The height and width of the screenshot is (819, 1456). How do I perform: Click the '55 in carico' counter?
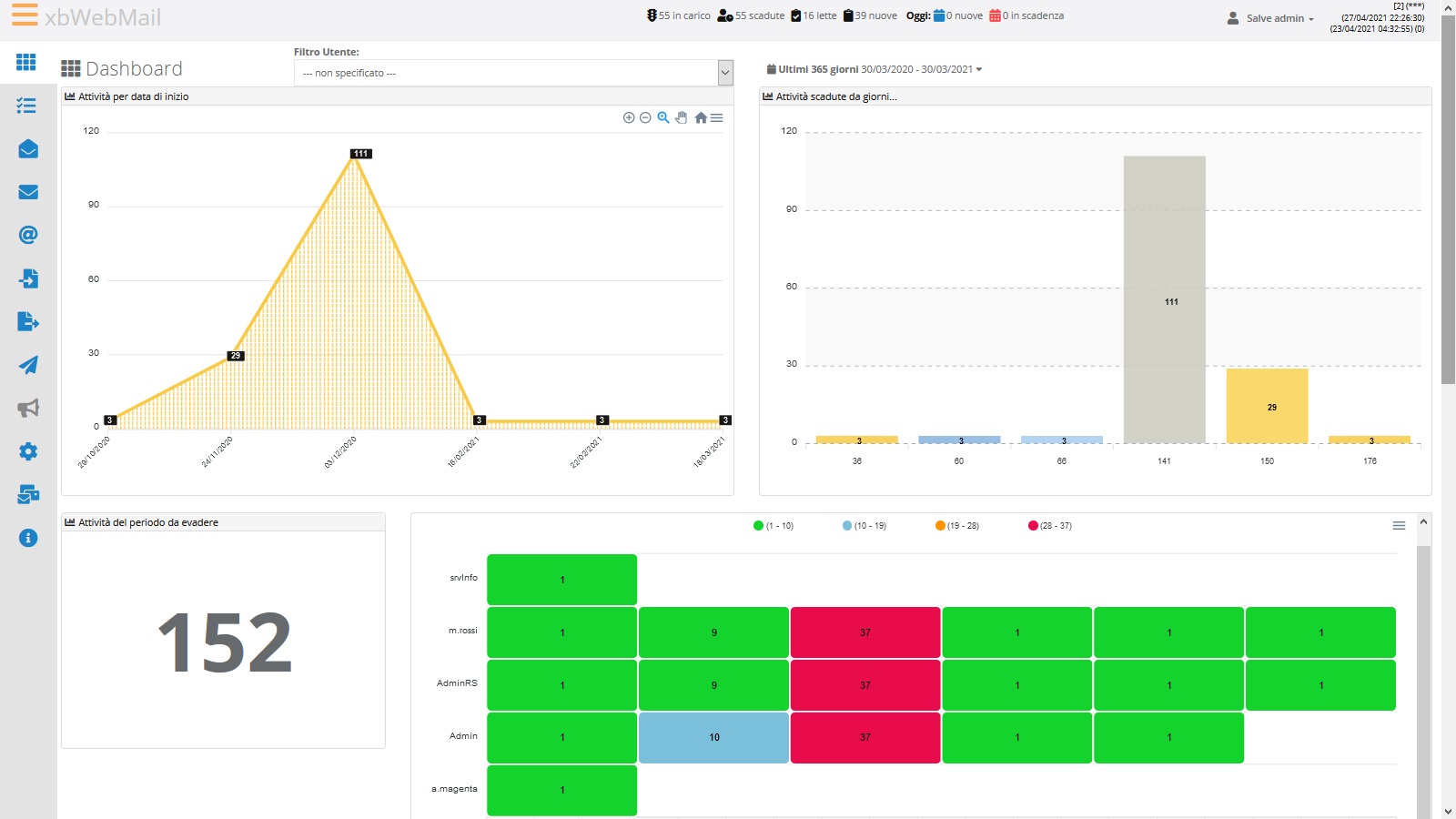coord(678,15)
